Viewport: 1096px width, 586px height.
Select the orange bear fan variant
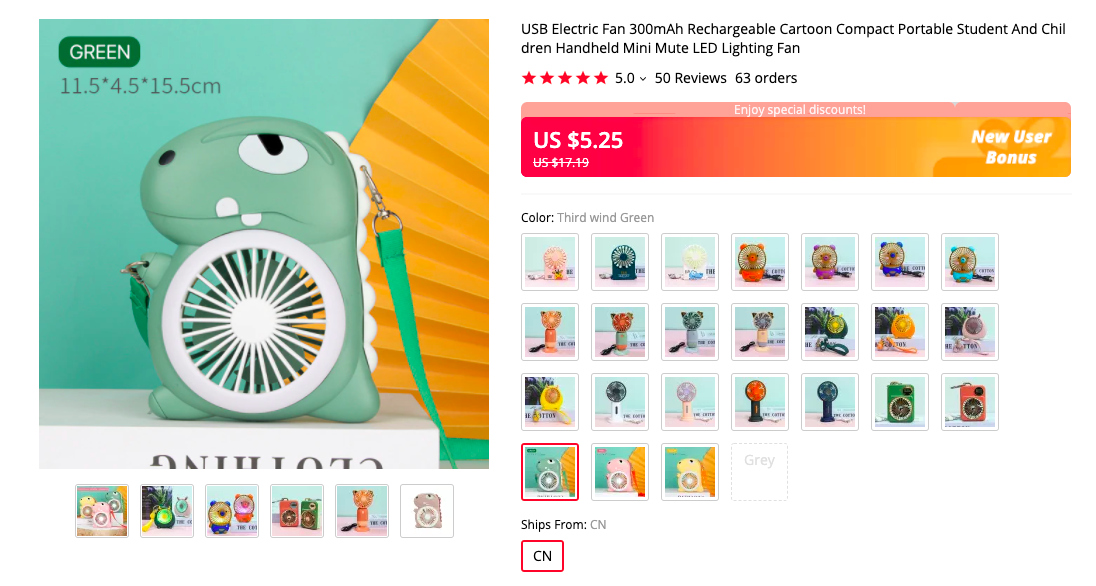(760, 261)
